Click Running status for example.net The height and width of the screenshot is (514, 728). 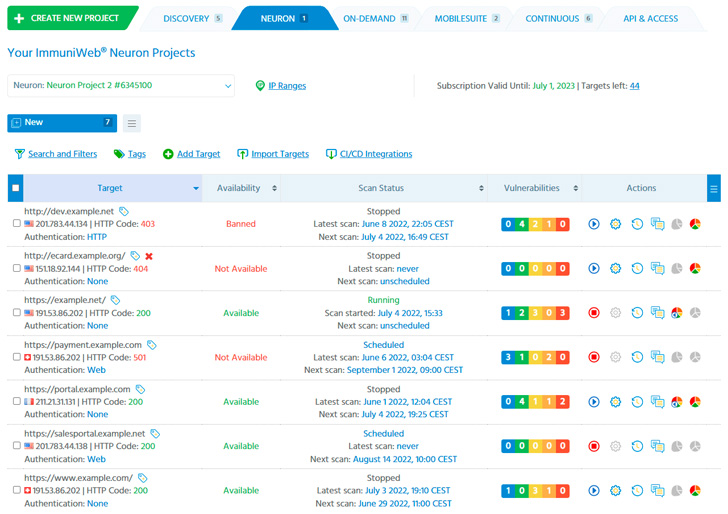click(x=384, y=300)
